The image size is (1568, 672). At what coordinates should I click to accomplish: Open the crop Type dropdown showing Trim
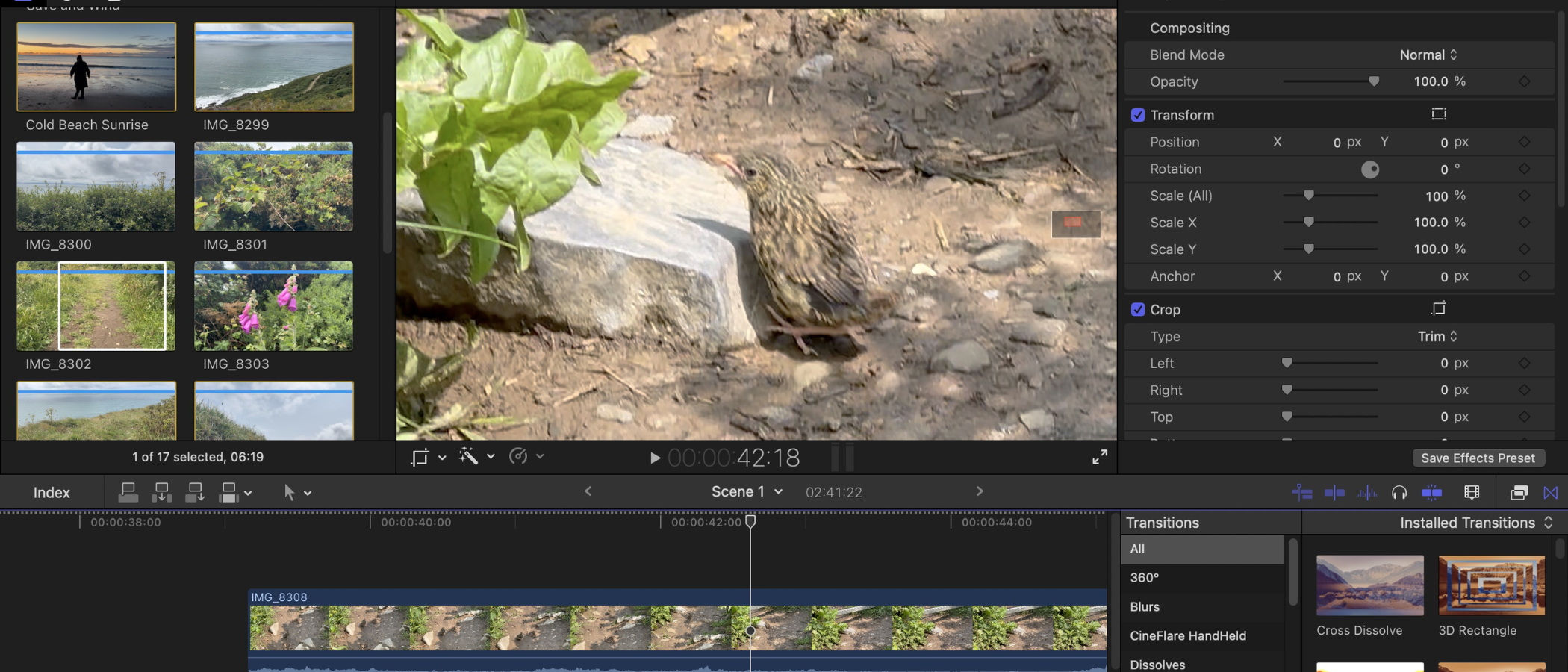pos(1435,336)
